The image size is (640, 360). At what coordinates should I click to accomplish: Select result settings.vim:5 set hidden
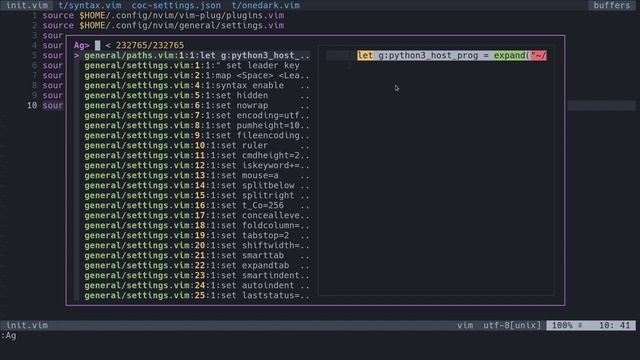click(197, 96)
